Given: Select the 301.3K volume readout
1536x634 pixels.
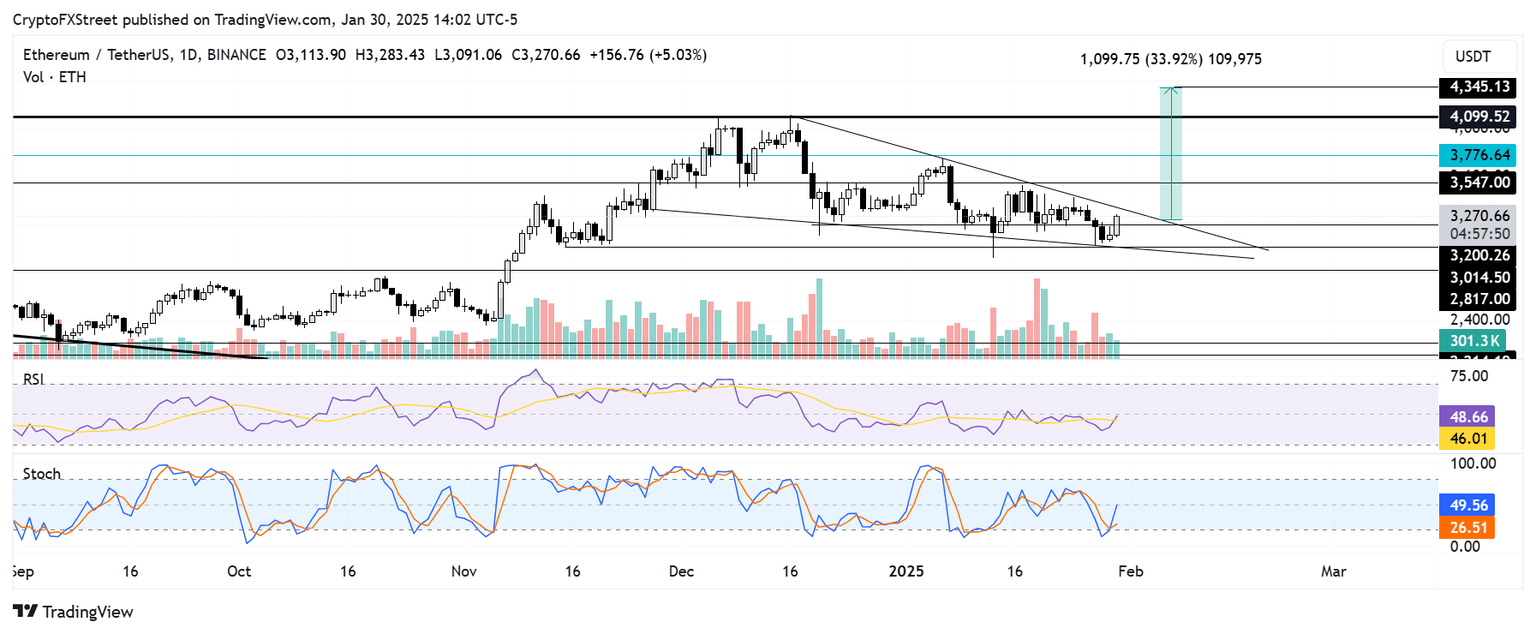Looking at the screenshot, I should tap(1477, 341).
